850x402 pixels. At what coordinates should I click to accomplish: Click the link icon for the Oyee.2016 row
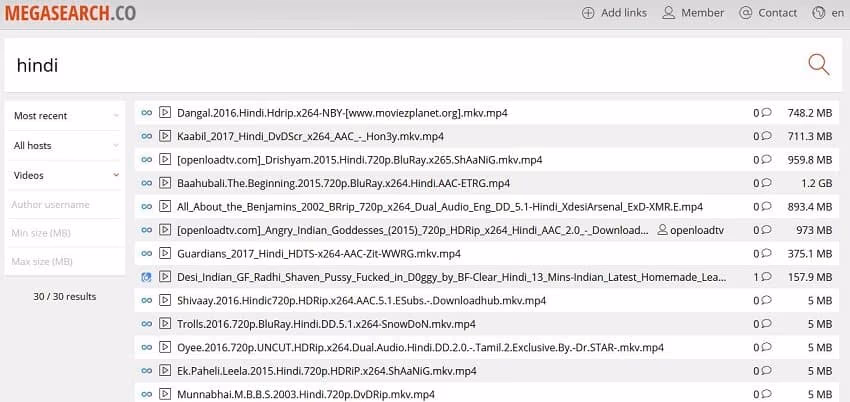[x=146, y=347]
